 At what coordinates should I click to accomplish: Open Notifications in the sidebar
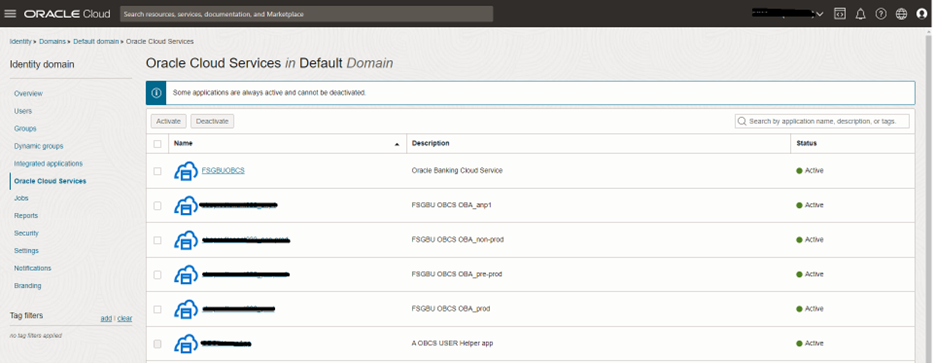32,268
